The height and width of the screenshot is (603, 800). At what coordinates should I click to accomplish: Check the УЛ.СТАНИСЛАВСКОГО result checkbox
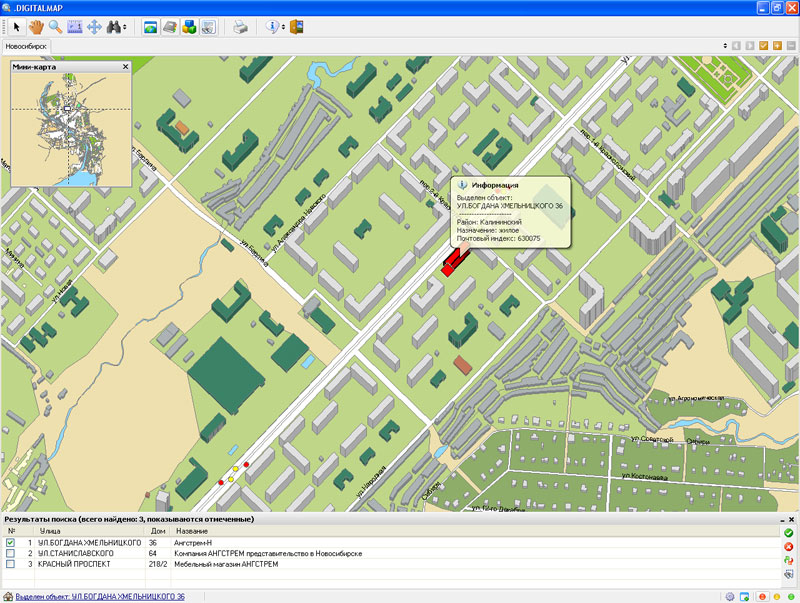click(11, 553)
